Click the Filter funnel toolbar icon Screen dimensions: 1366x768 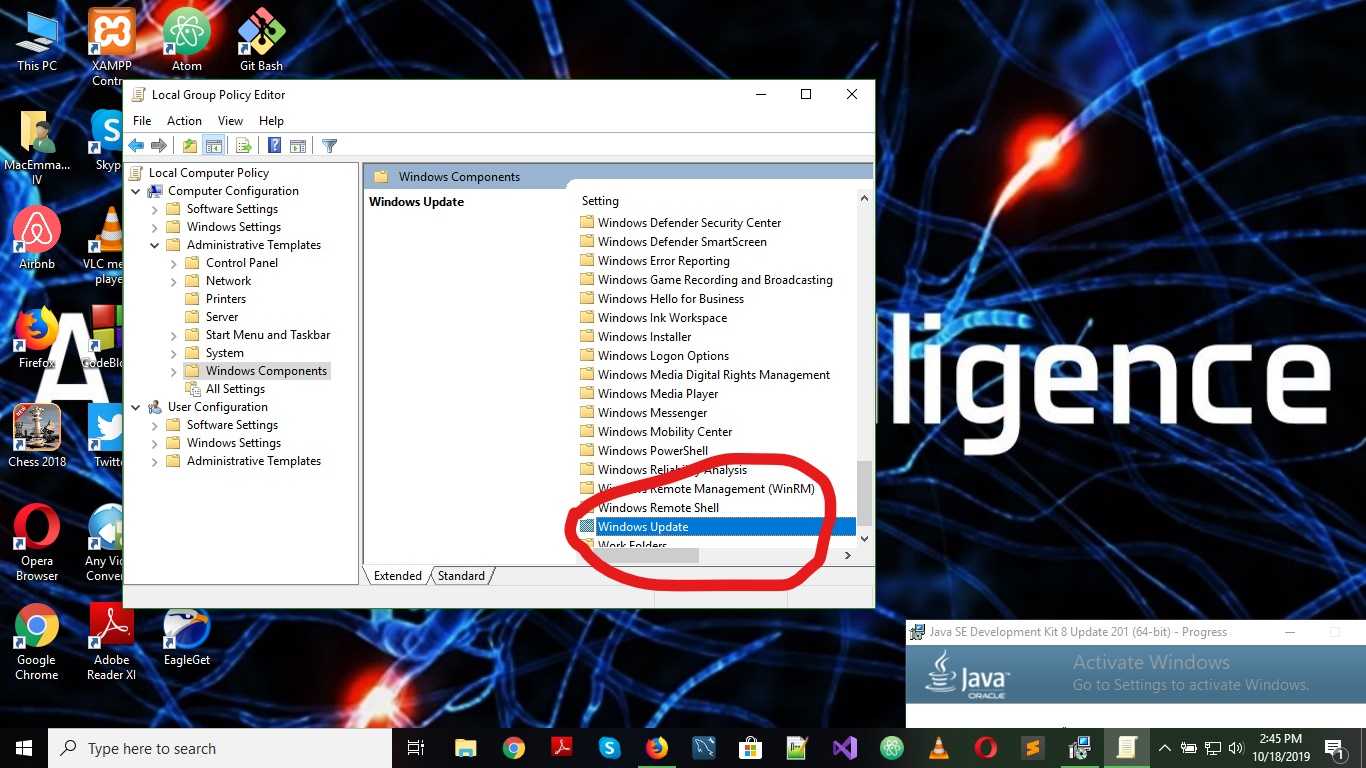tap(329, 146)
